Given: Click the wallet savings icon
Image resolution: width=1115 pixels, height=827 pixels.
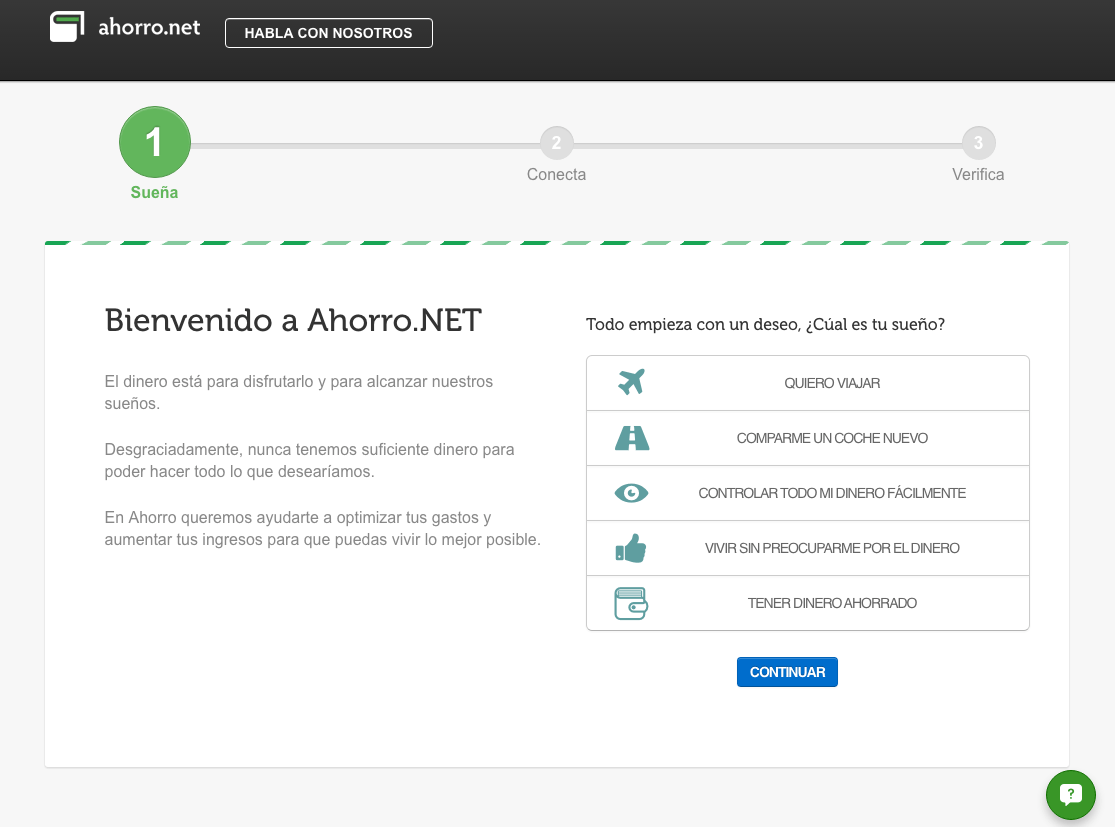Looking at the screenshot, I should click(x=631, y=603).
